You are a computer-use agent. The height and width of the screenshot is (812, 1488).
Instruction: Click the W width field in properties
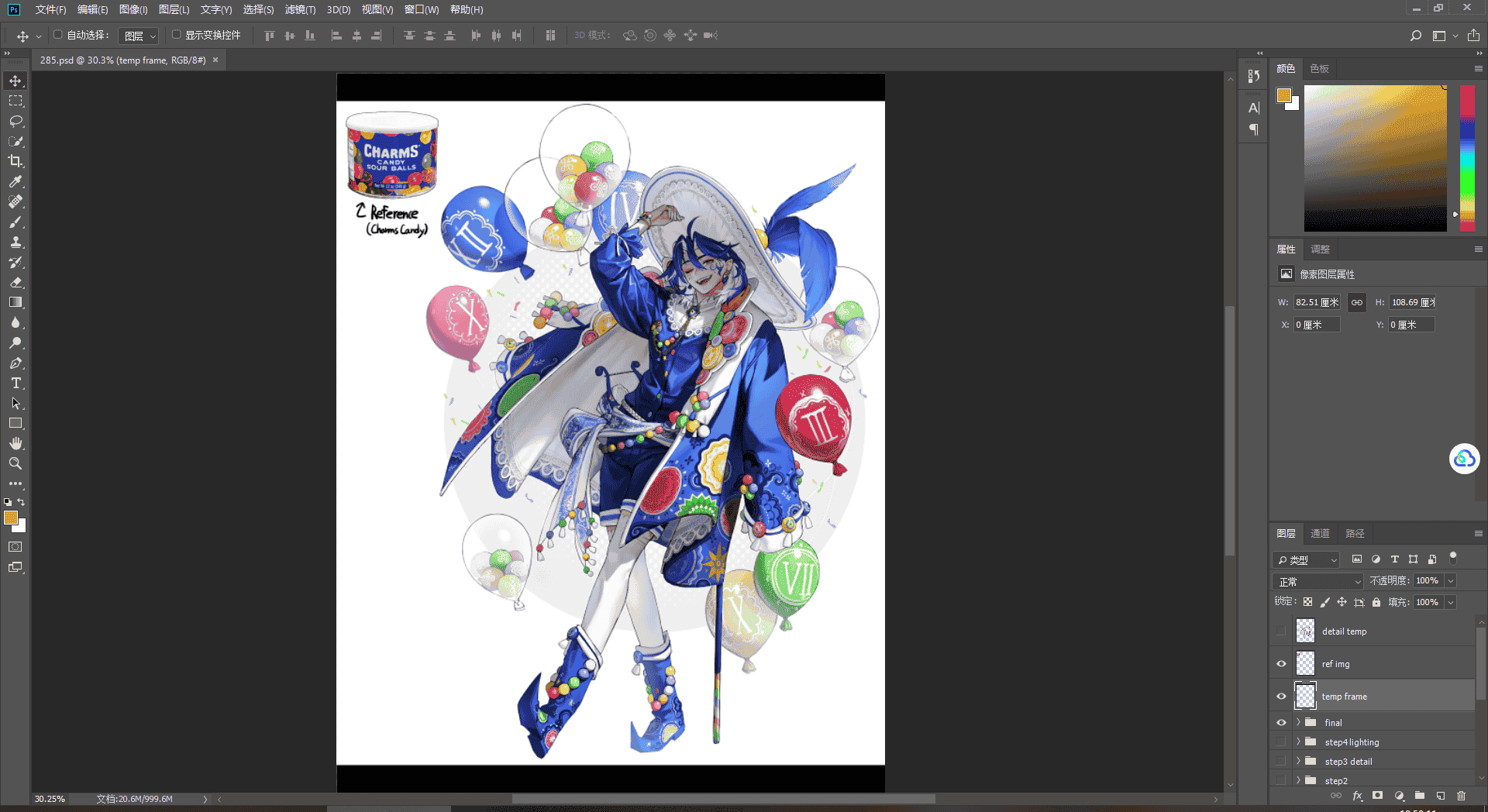[x=1317, y=302]
